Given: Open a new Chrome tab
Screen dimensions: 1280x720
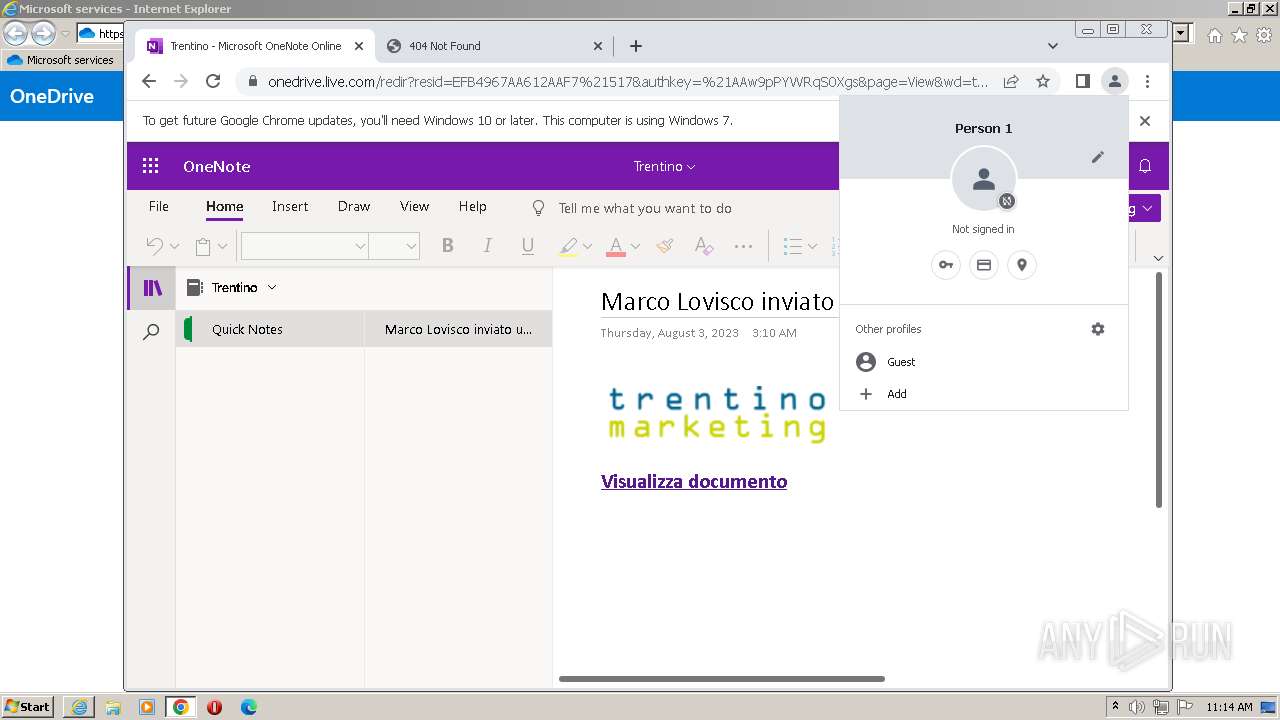Looking at the screenshot, I should [636, 46].
